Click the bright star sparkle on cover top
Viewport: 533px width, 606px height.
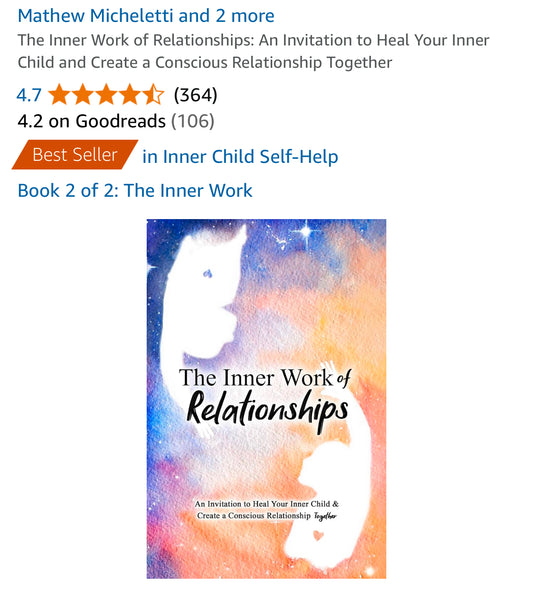[306, 232]
